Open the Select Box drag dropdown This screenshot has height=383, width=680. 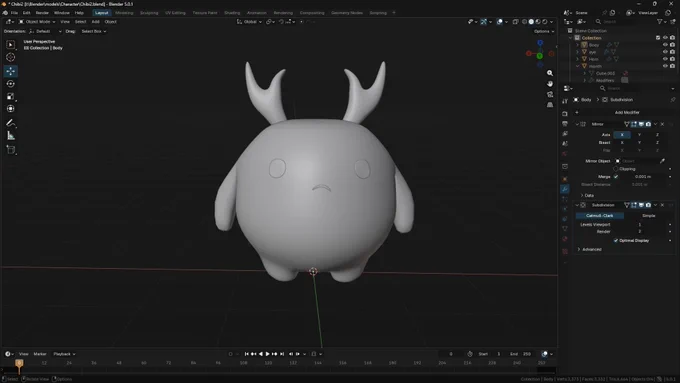click(94, 31)
